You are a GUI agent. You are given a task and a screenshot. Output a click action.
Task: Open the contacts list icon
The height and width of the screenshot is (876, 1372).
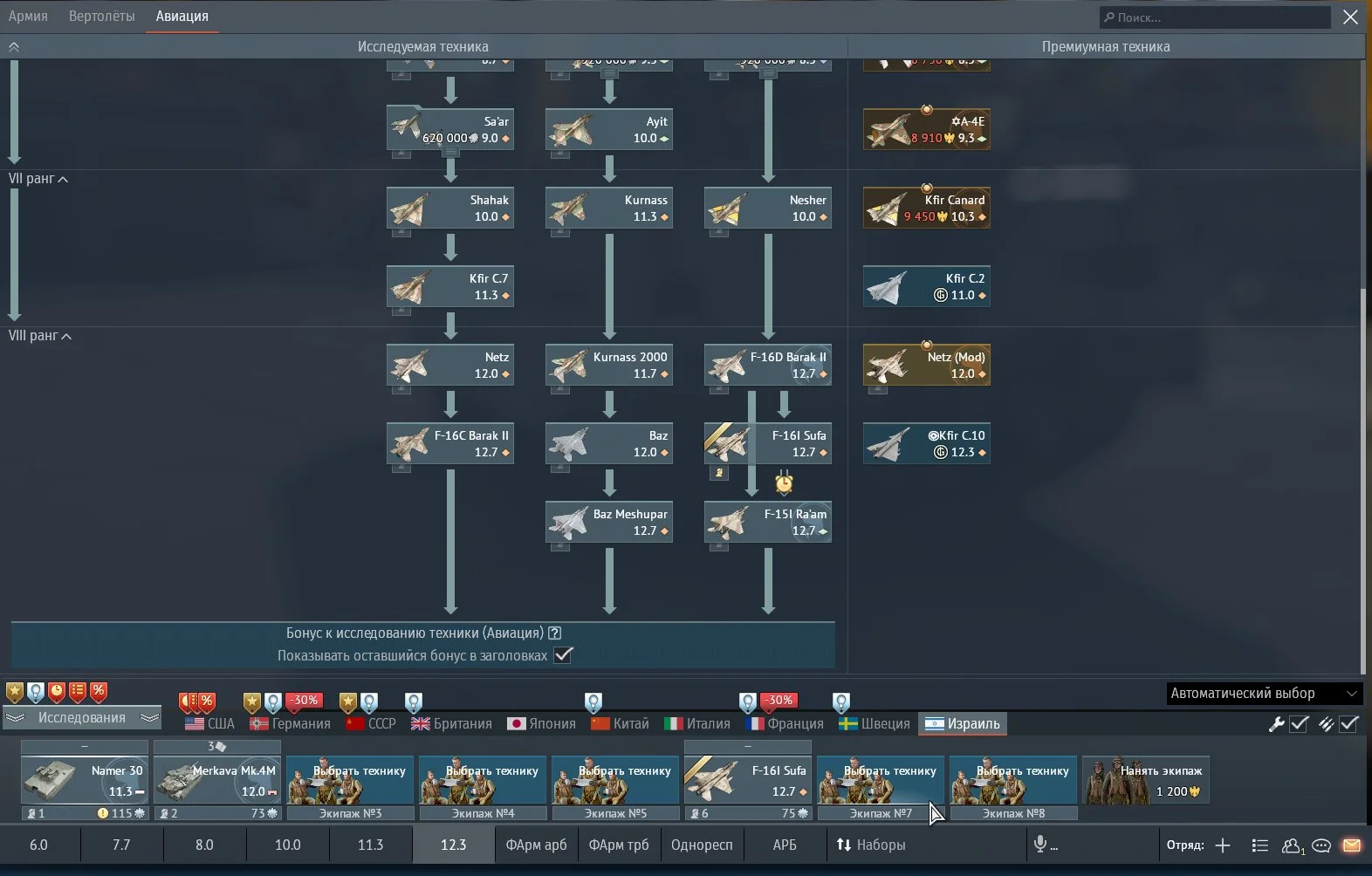[x=1291, y=845]
